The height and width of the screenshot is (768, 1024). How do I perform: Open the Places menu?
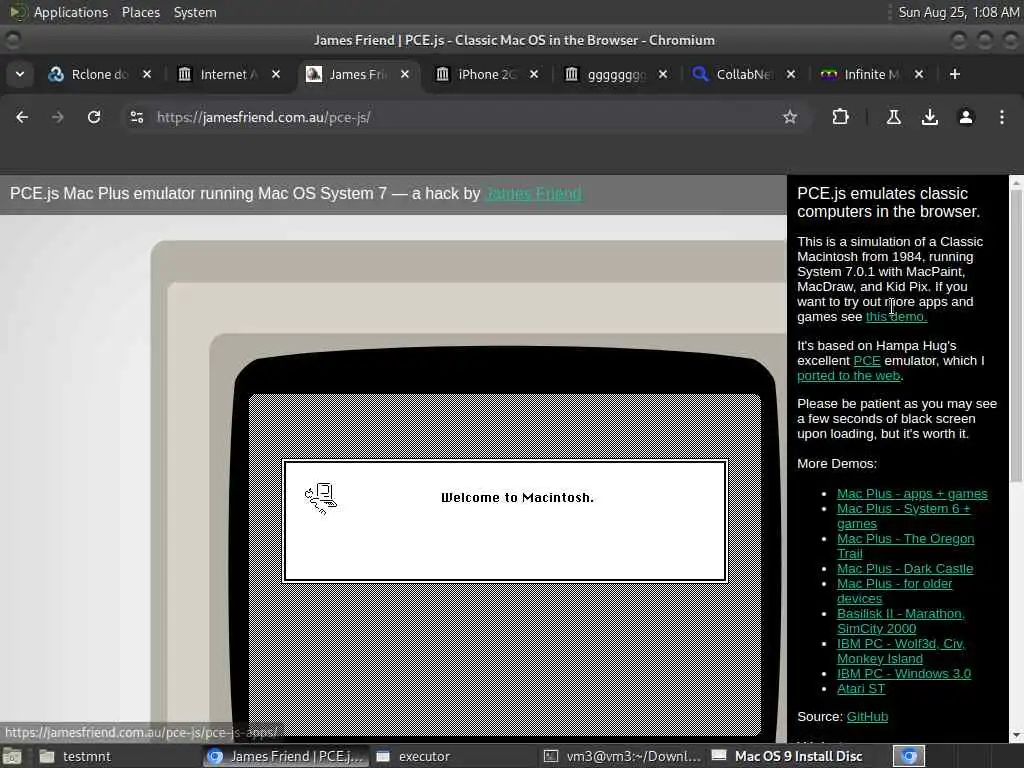click(140, 12)
